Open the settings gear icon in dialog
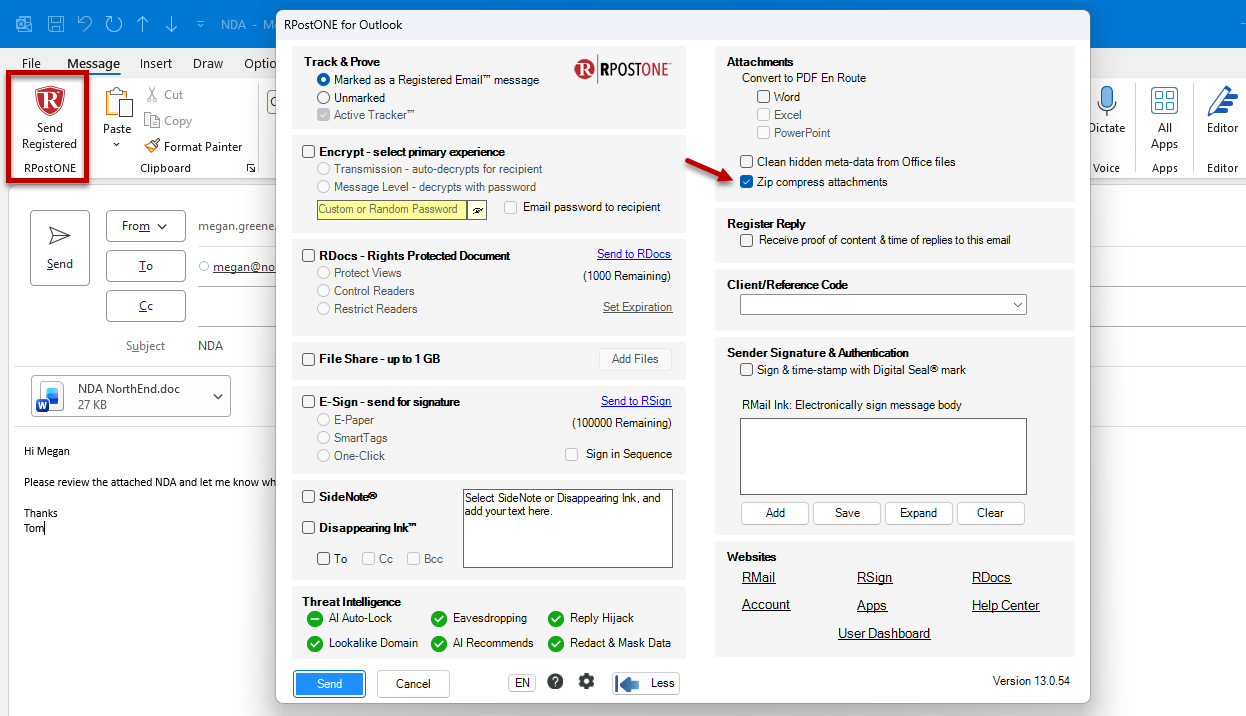 tap(586, 682)
